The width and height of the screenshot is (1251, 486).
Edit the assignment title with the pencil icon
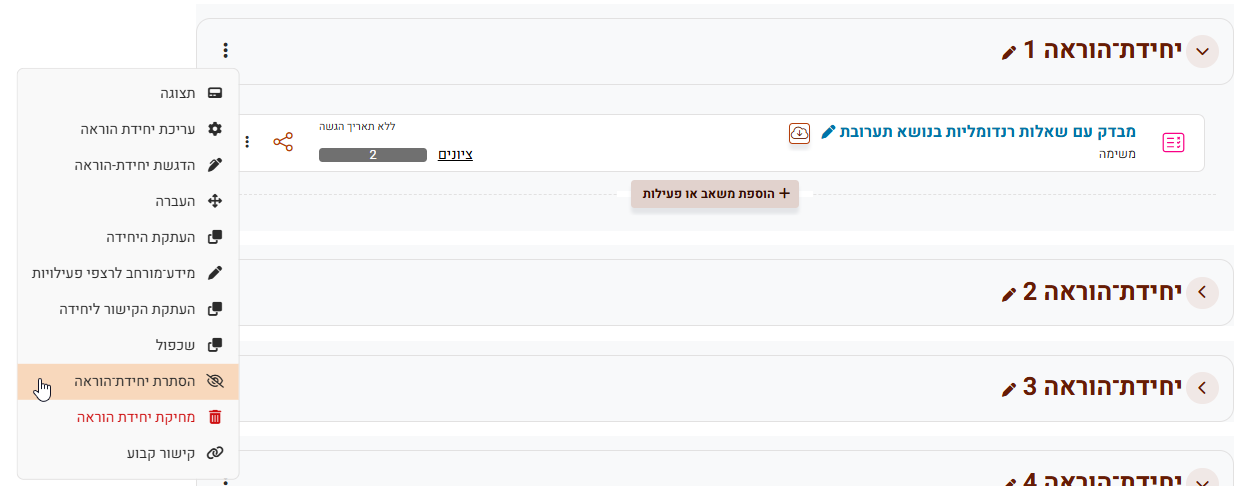[827, 132]
